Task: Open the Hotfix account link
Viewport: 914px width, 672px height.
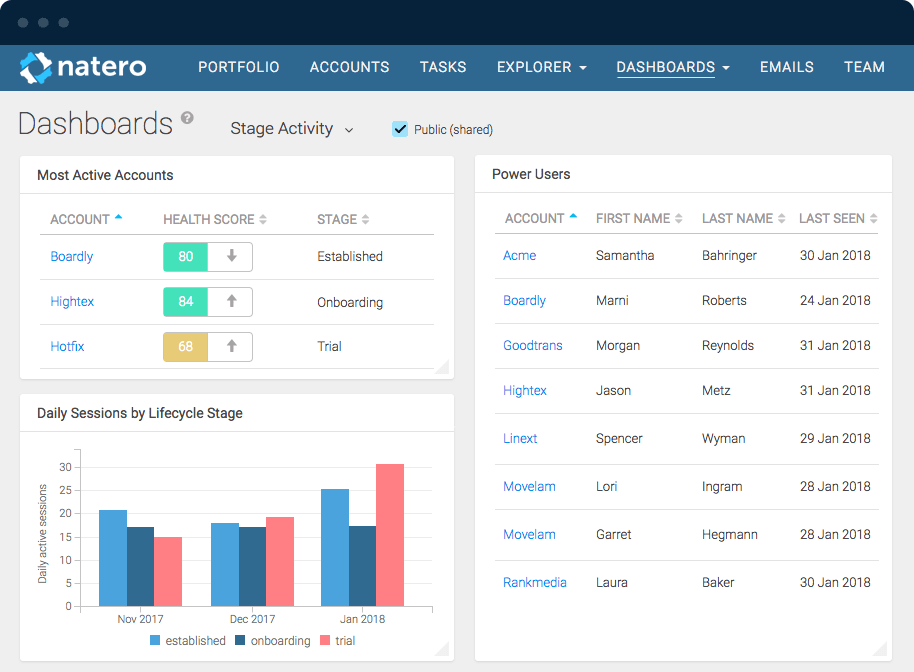Action: (x=67, y=346)
